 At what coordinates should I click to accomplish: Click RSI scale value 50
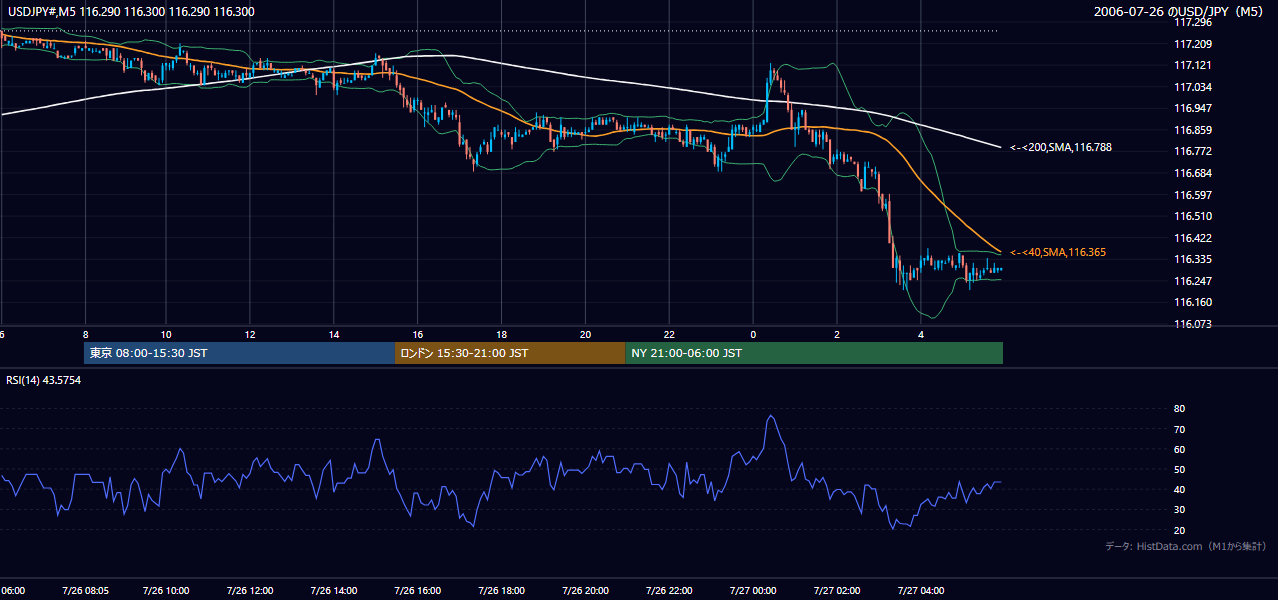click(x=1180, y=469)
